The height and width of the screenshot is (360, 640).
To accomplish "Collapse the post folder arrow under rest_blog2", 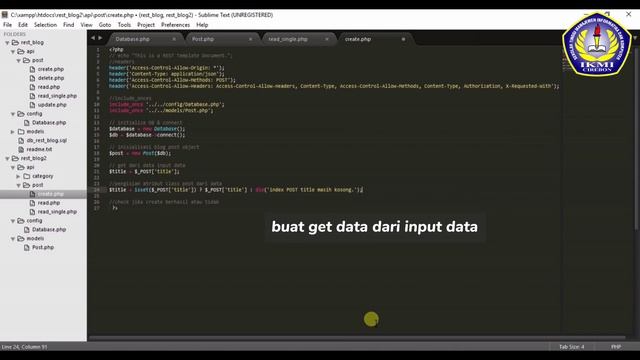I will [x=18, y=185].
